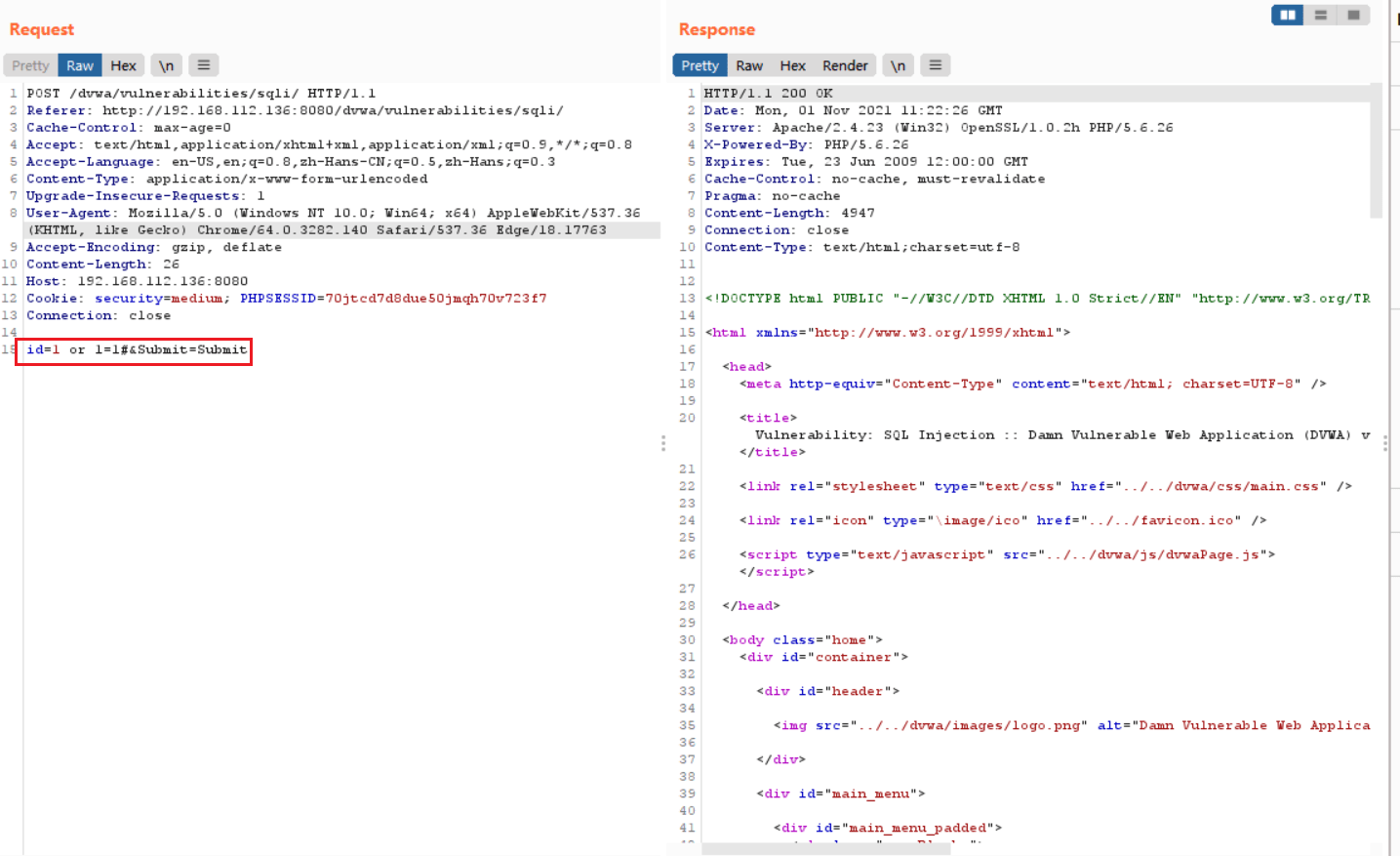
Task: Click the Accept header starting 'text/html,application/xhtml+xml'
Action: click(x=329, y=145)
